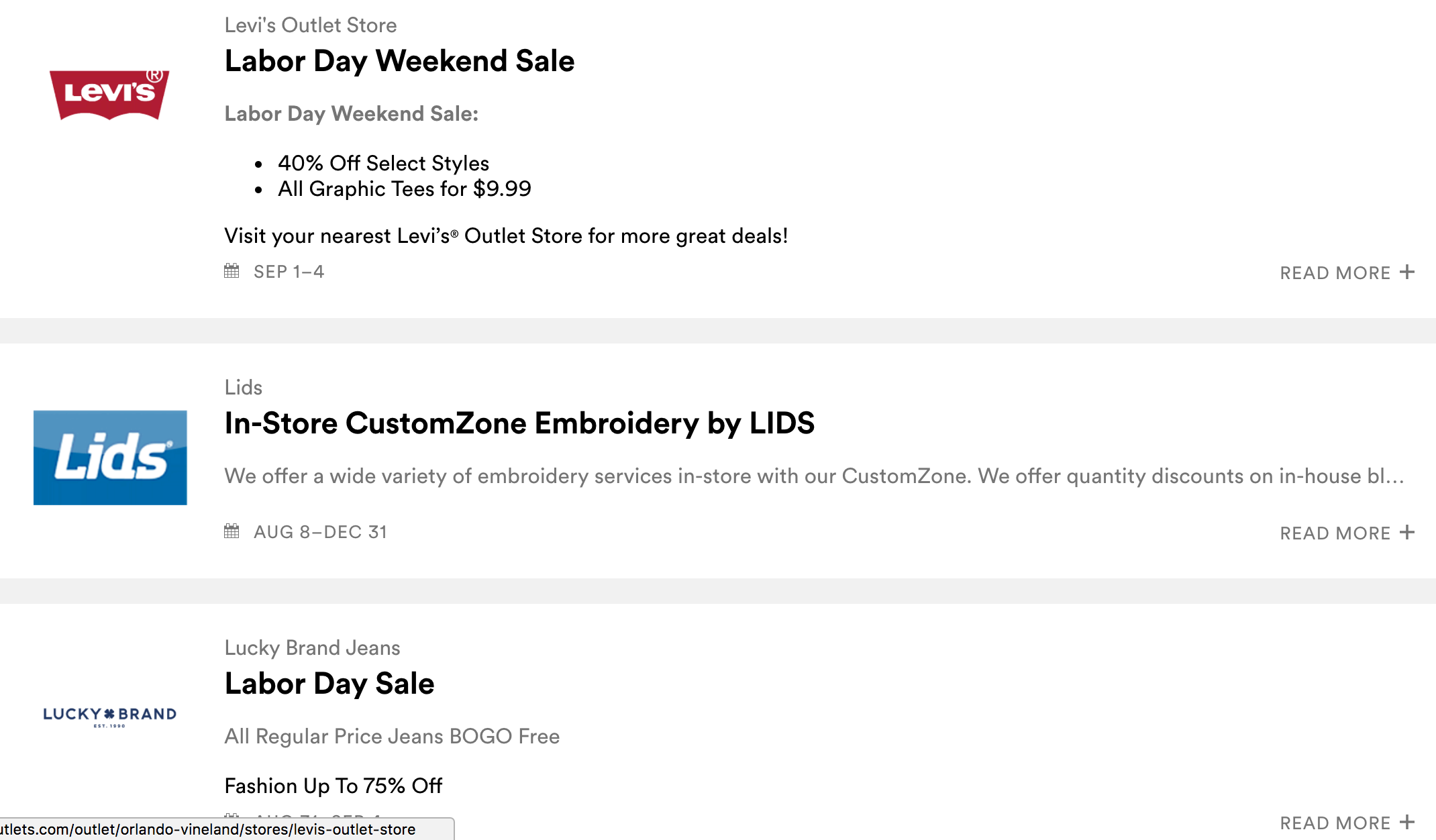Click the AUG 8–DEC 31 date text
The width and height of the screenshot is (1436, 840).
click(320, 532)
